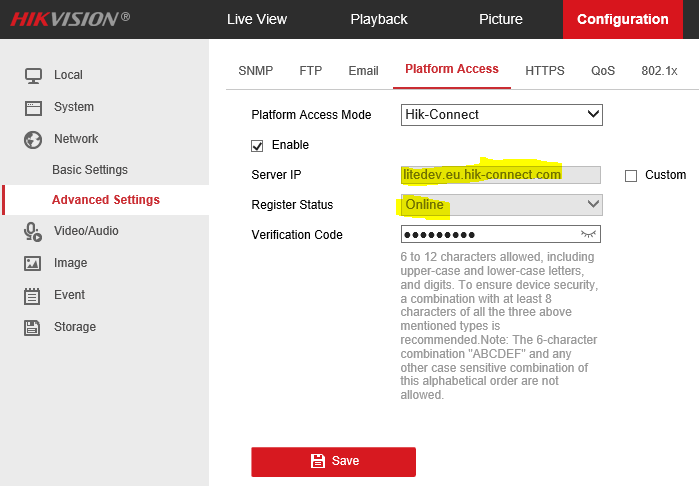
Task: Reveal verification code with eye icon
Action: click(589, 235)
